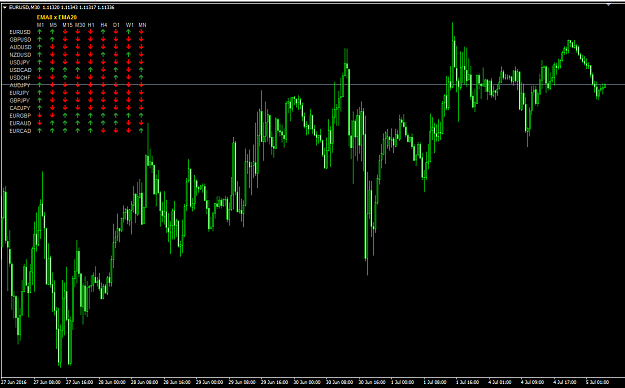The image size is (625, 388).
Task: Click the EURUSD H4 green up arrow
Action: [103, 32]
